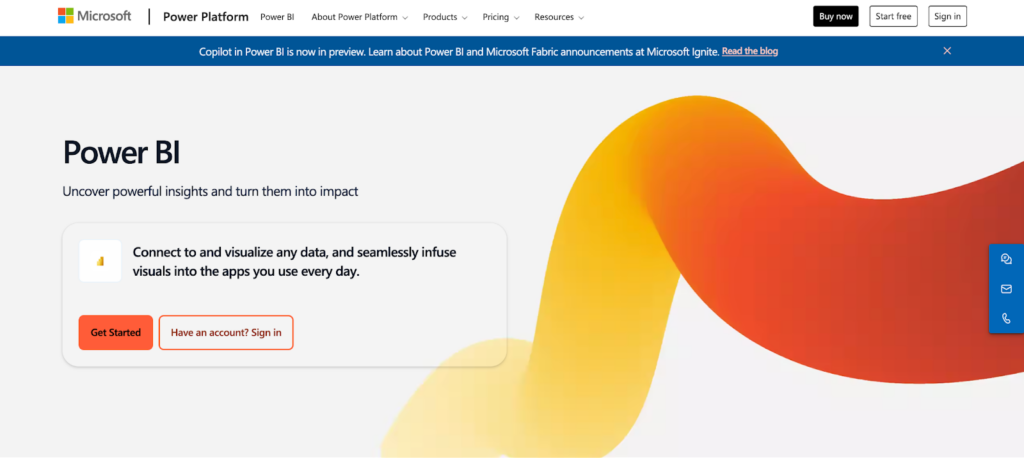Follow the Read the blog link
This screenshot has width=1024, height=458.
point(750,51)
